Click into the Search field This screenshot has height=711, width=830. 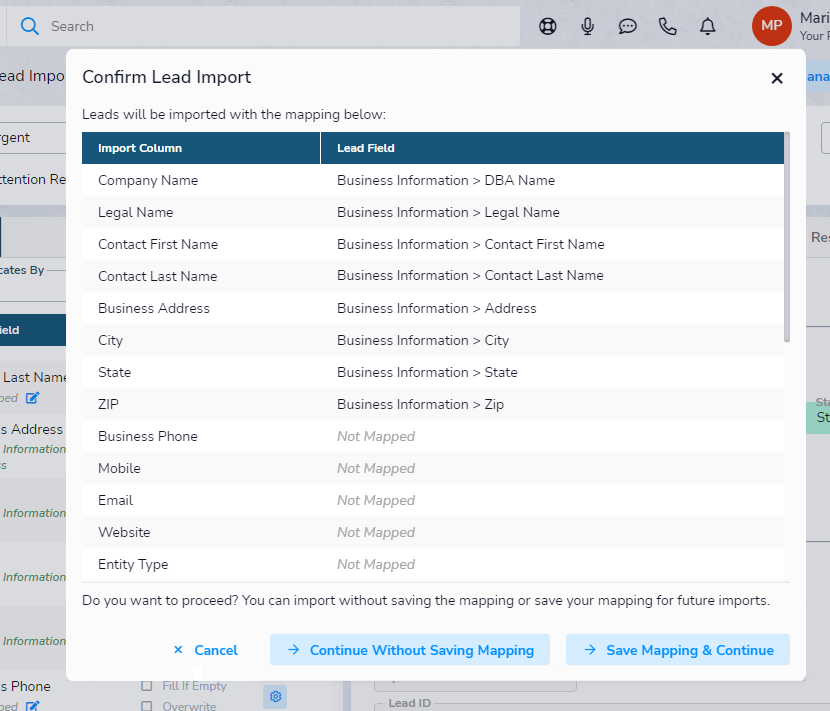pos(263,26)
